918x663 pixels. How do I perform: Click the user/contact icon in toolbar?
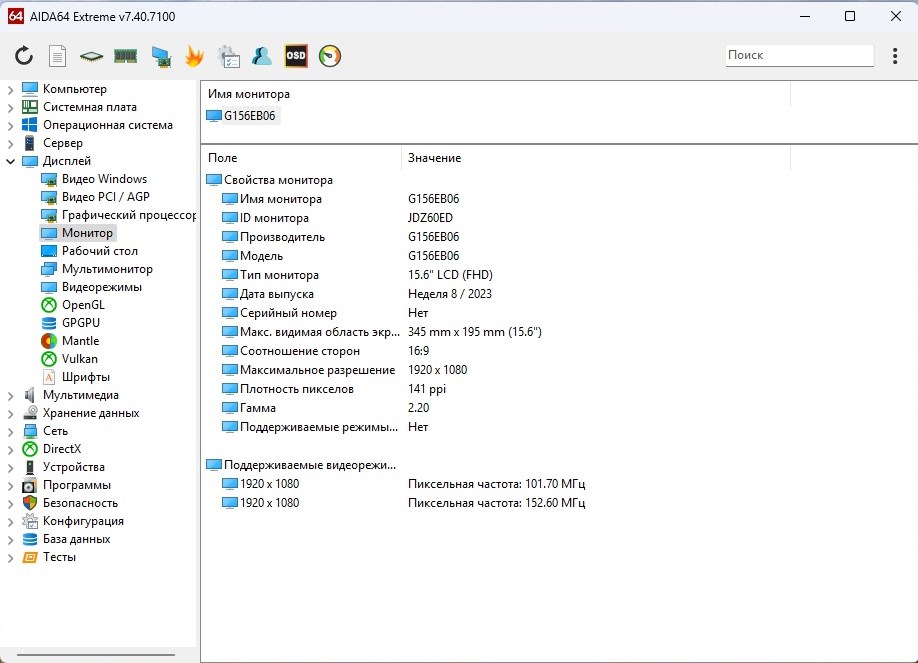point(262,56)
